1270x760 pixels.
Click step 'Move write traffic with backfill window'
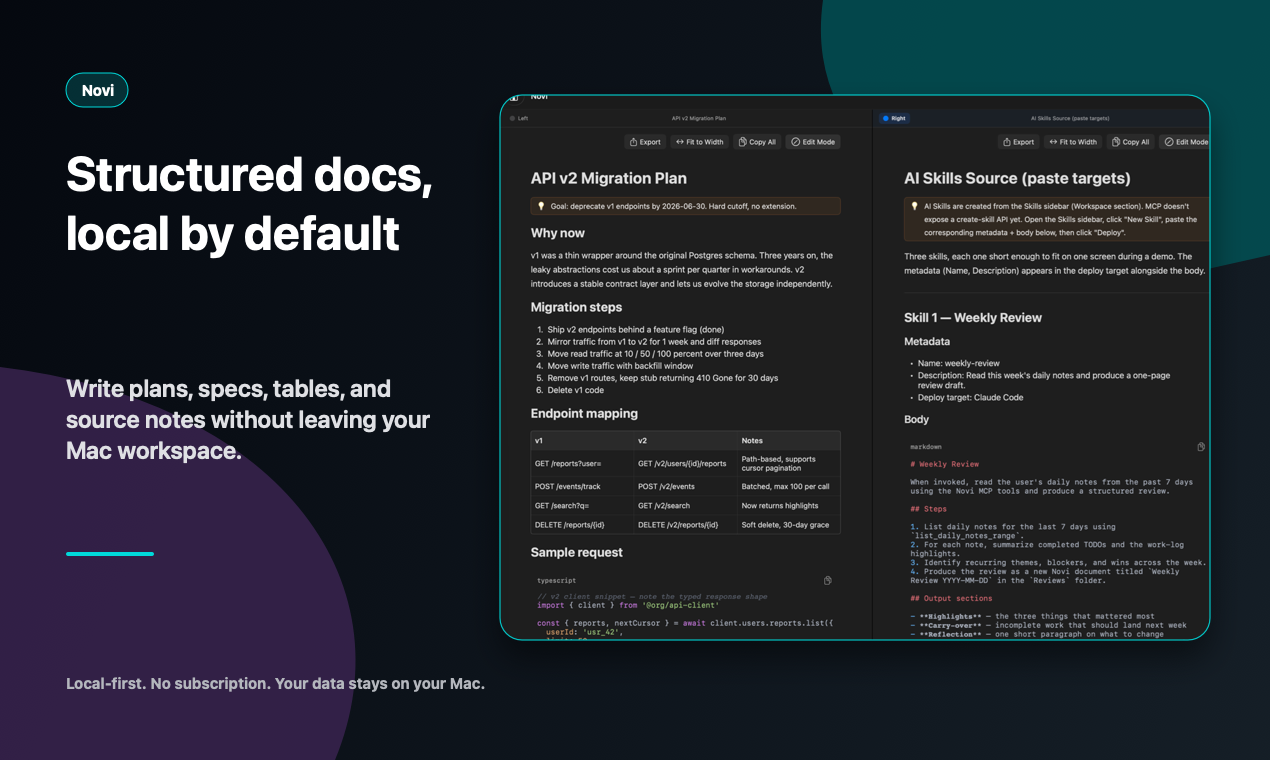tap(620, 366)
